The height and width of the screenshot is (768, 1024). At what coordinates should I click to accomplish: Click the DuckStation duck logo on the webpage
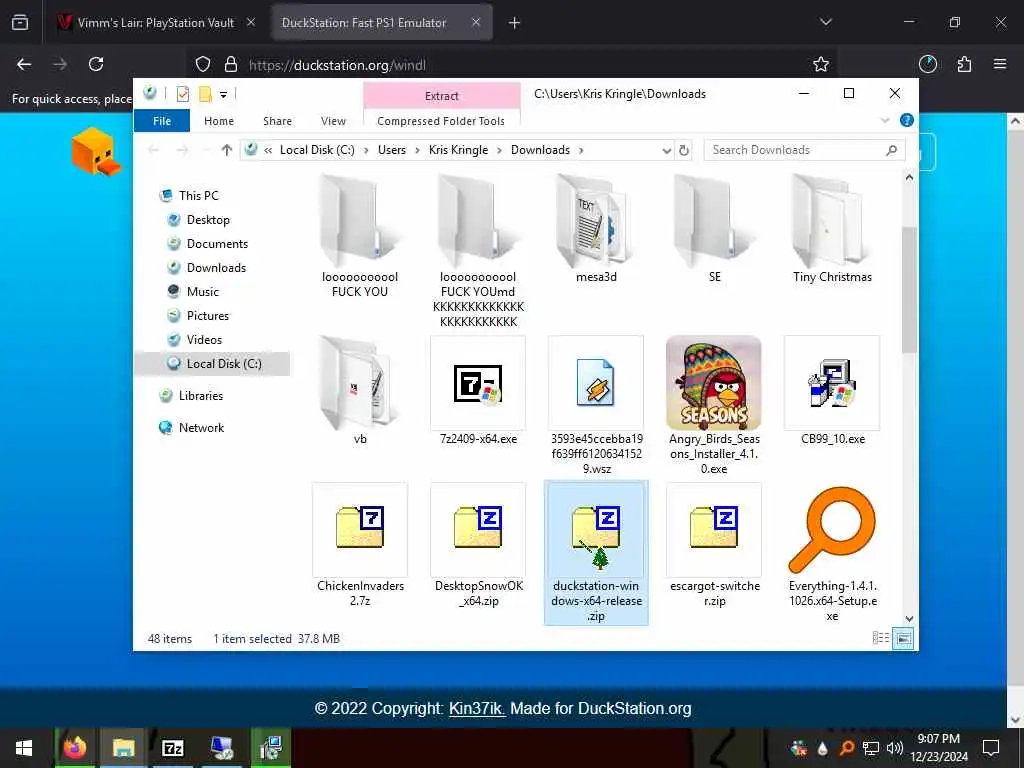(x=95, y=152)
